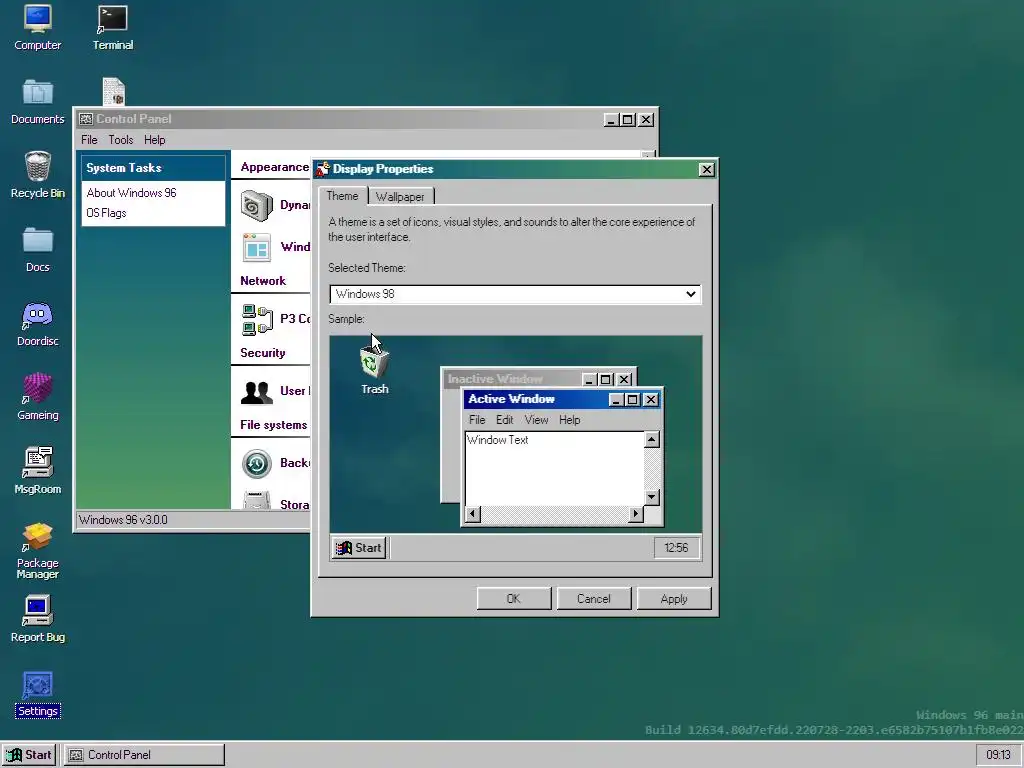The height and width of the screenshot is (768, 1024).
Task: Open the Help menu in Control Panel
Action: point(155,140)
